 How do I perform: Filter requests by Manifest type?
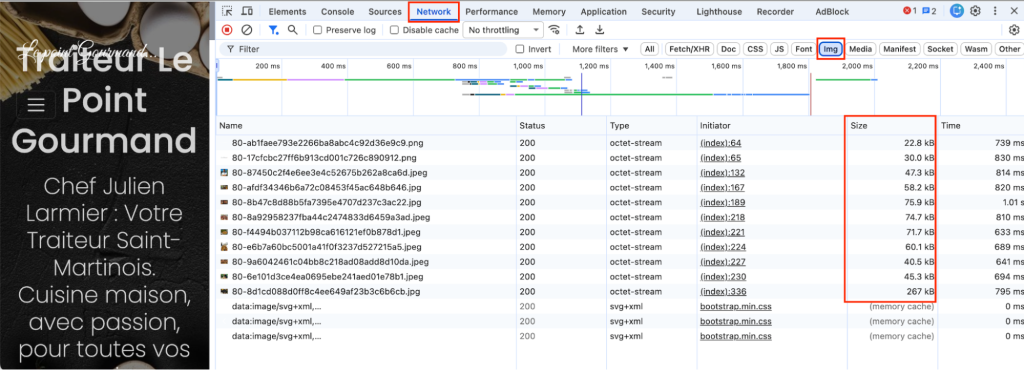900,49
